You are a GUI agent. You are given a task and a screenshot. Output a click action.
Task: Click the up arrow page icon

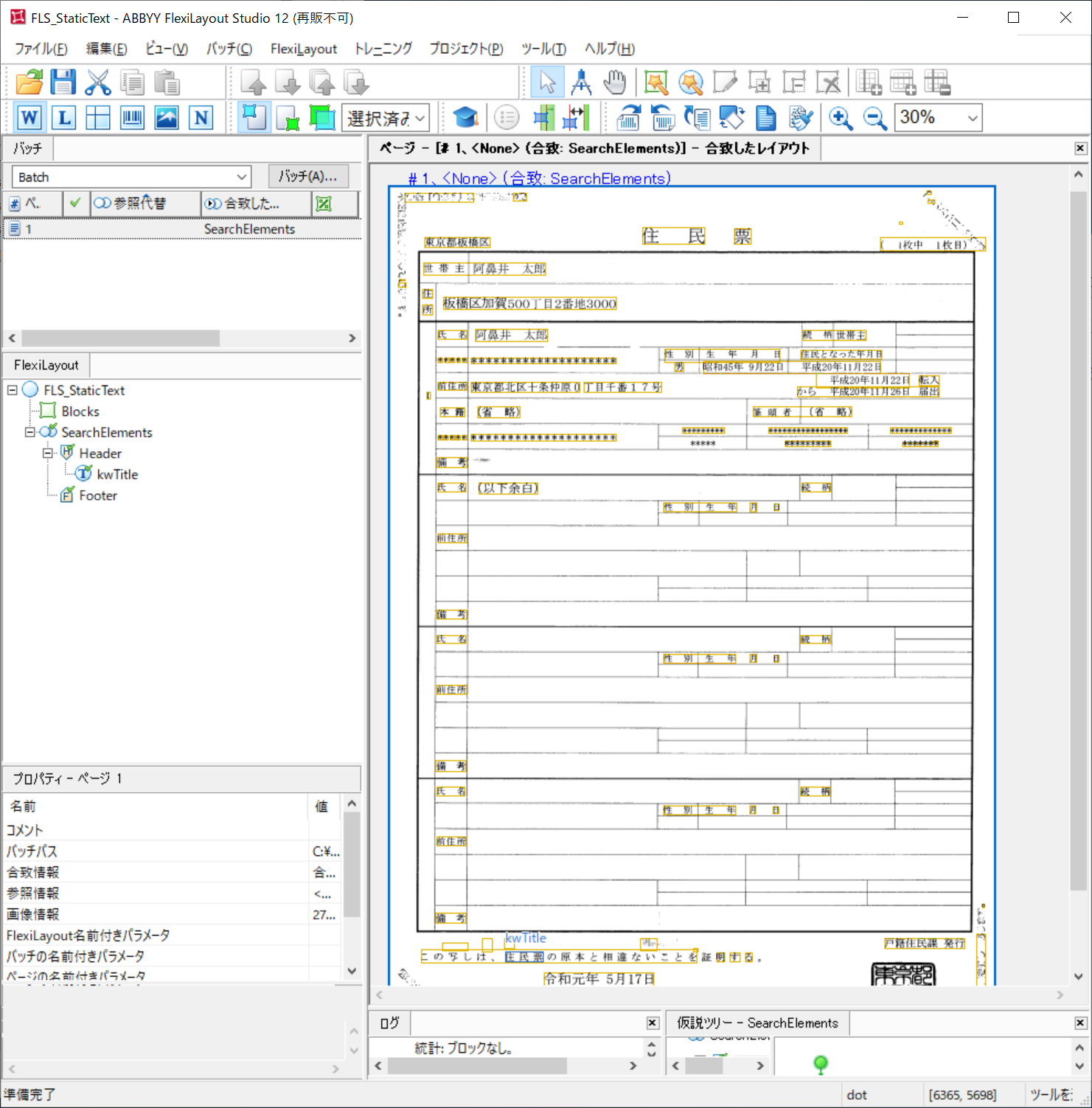click(254, 82)
